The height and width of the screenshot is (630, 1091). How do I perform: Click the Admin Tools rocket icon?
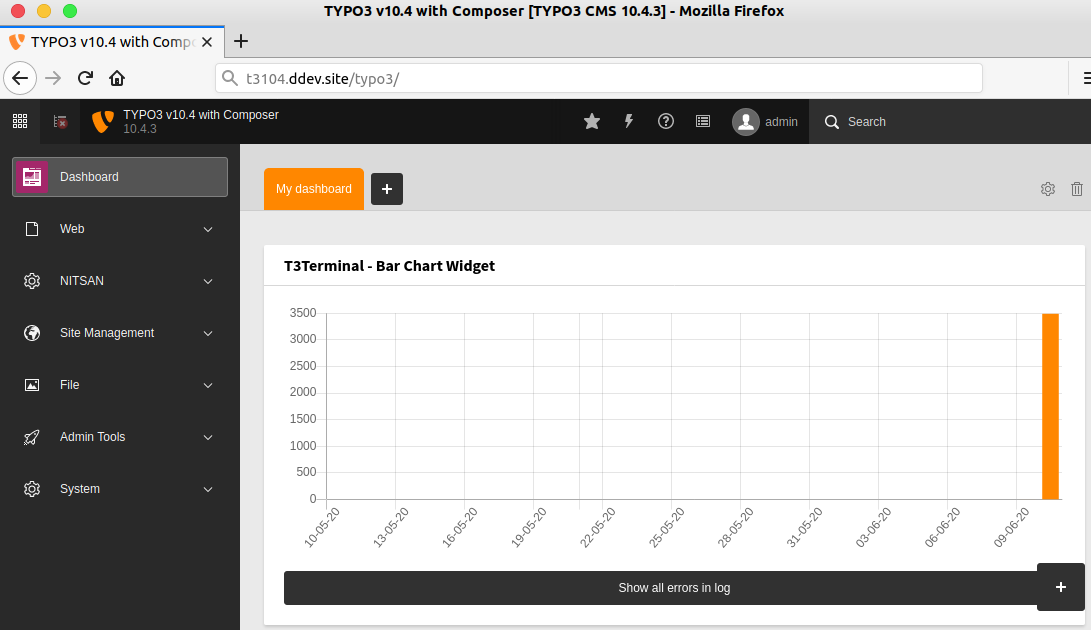32,437
